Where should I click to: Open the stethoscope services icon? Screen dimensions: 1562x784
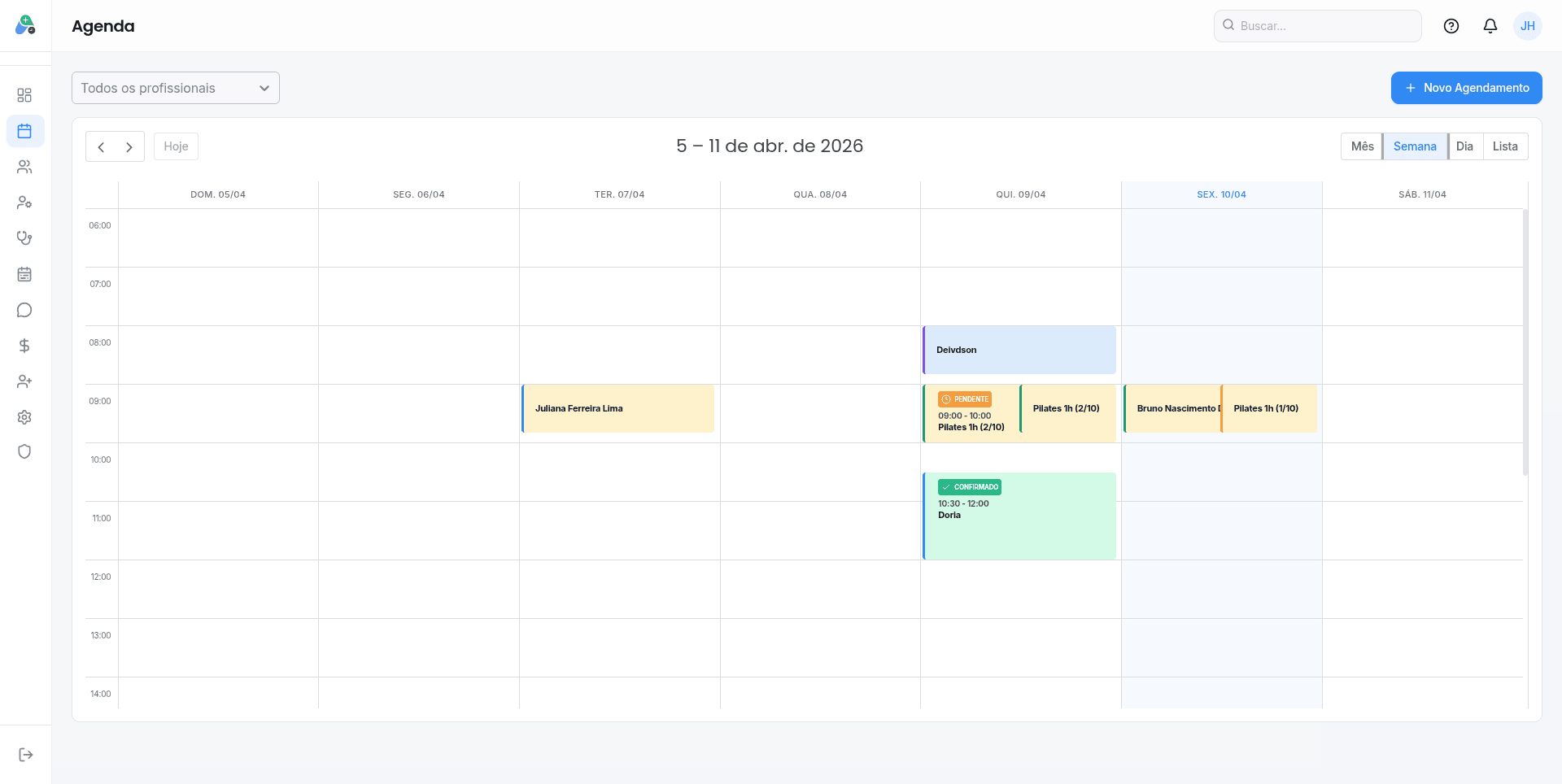[x=24, y=238]
